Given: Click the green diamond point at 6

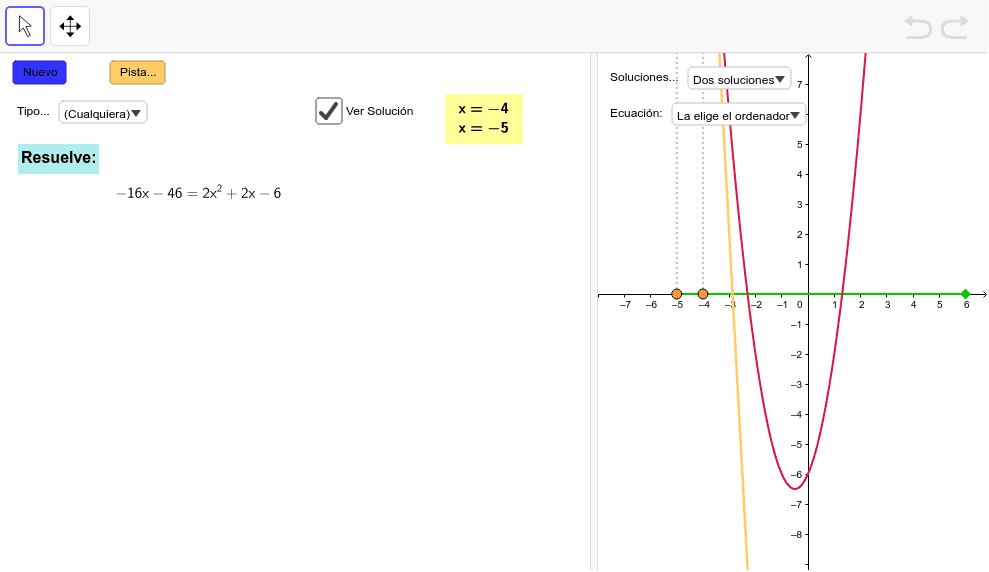Looking at the screenshot, I should (x=965, y=294).
